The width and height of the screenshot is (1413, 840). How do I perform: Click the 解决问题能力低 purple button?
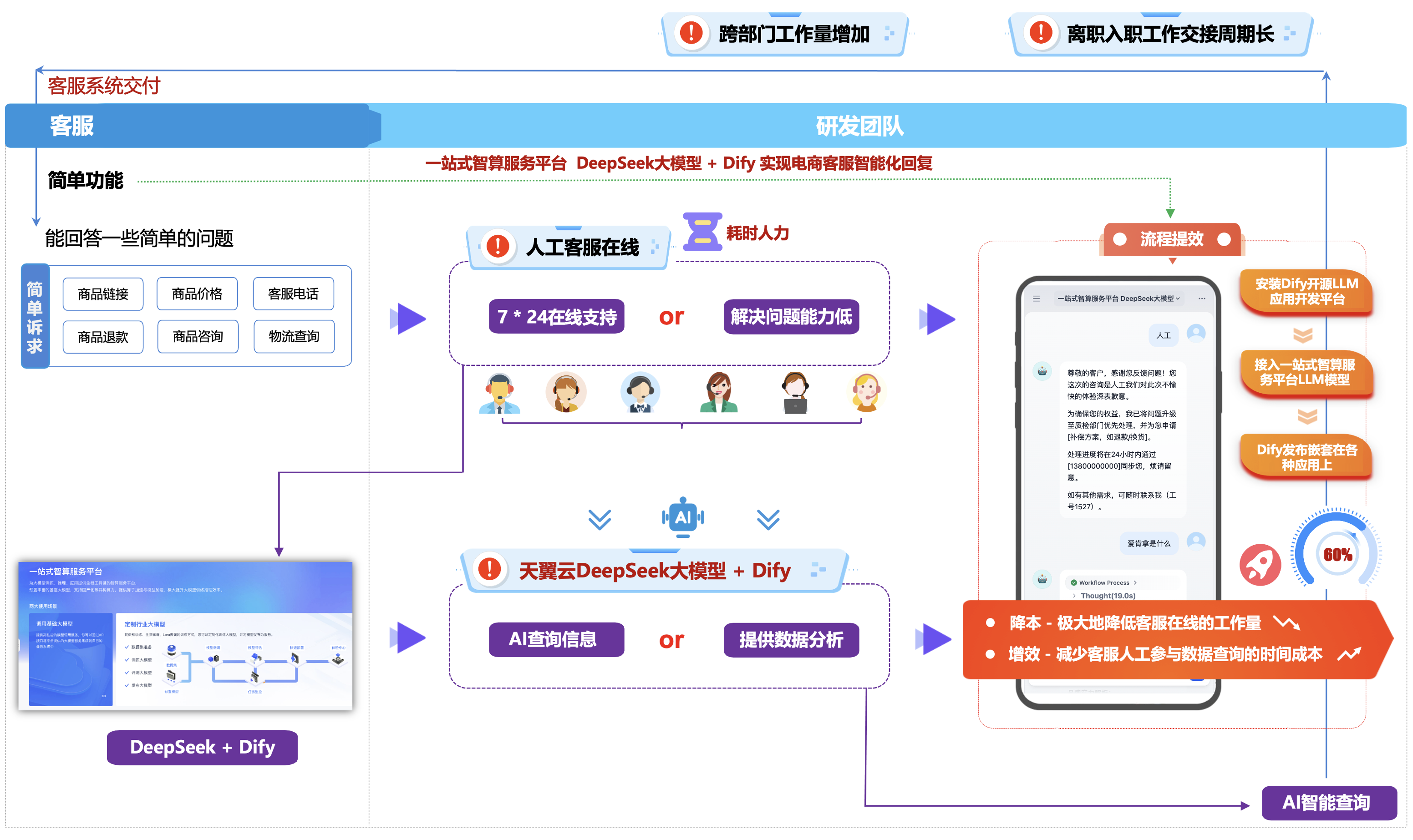[791, 316]
